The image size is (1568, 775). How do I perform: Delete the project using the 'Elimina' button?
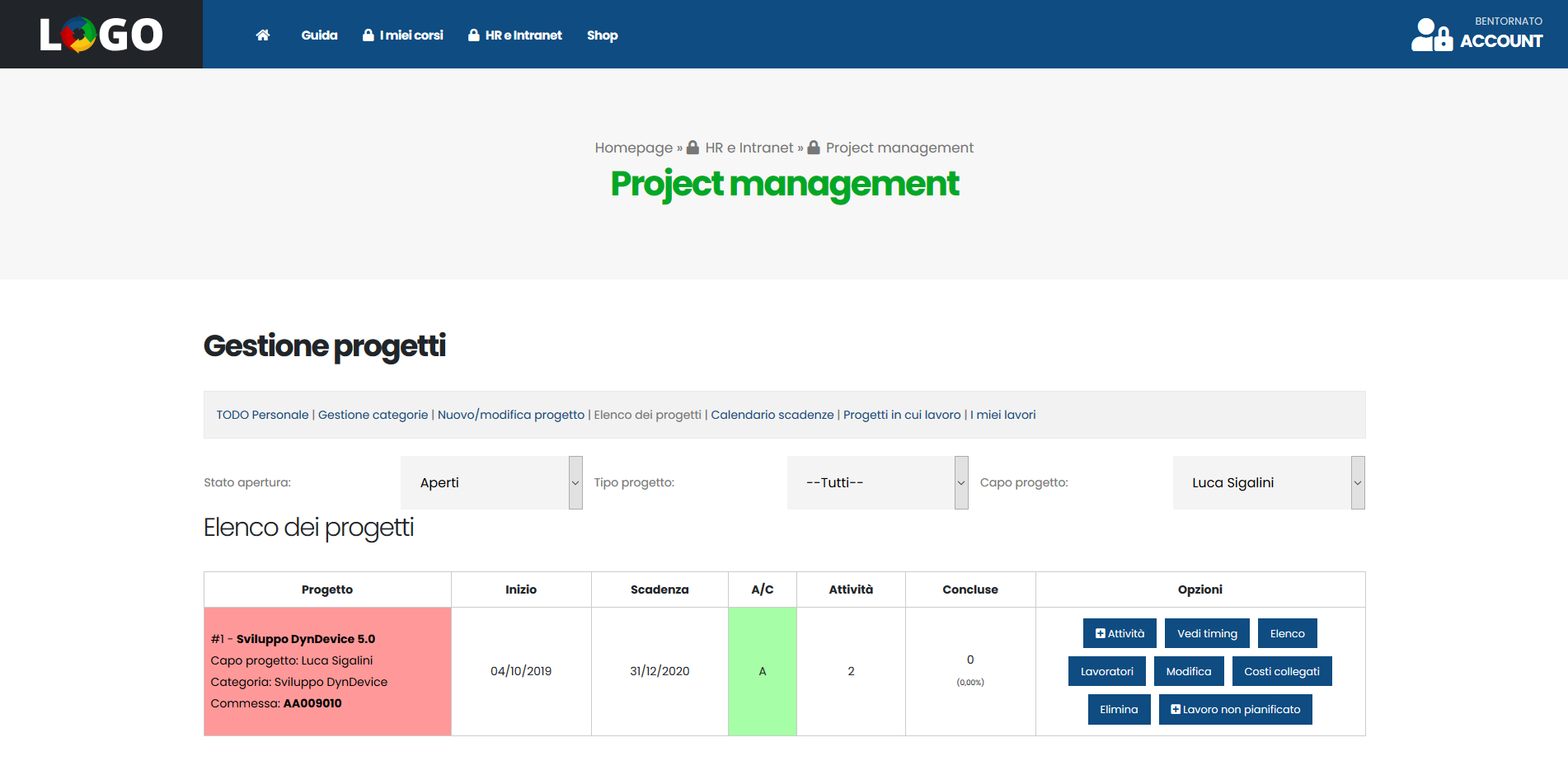(x=1119, y=709)
